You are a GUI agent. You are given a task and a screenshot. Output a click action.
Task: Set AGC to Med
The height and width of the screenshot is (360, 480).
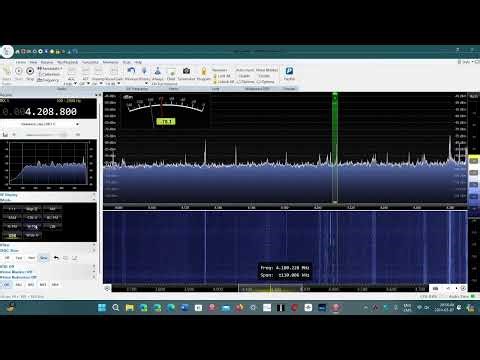click(31, 258)
